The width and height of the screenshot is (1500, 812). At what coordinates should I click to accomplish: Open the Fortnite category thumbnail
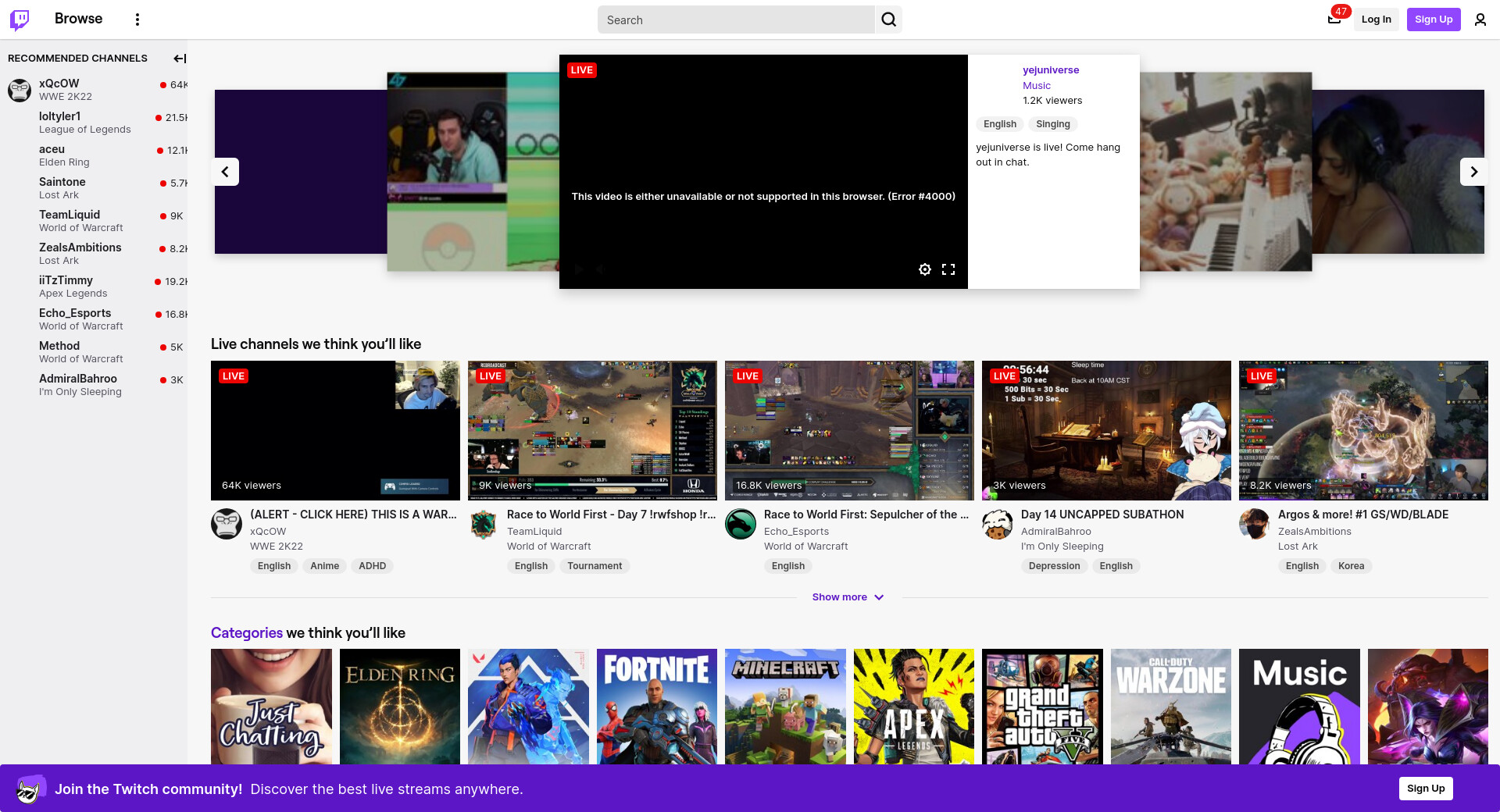pyautogui.click(x=656, y=707)
